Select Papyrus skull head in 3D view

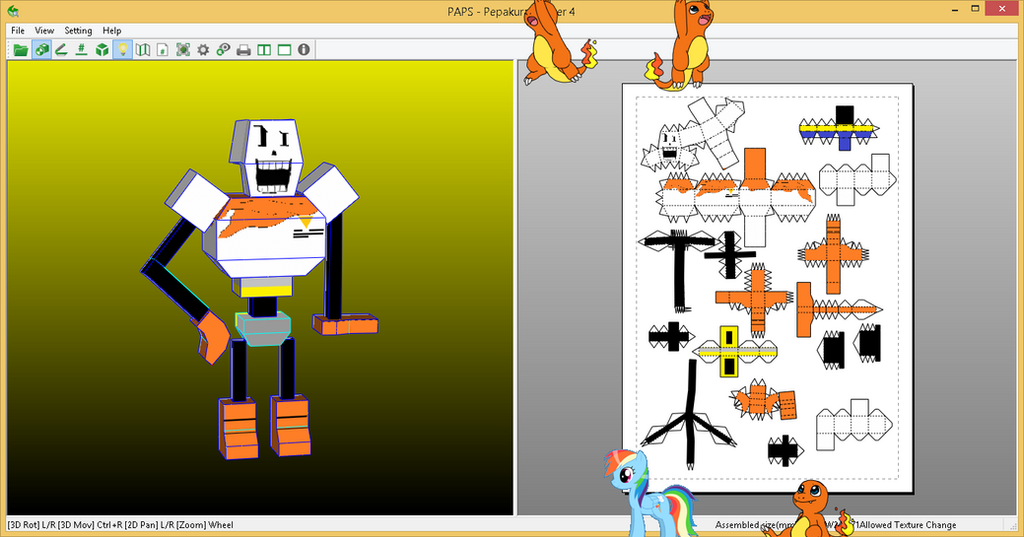coord(268,157)
